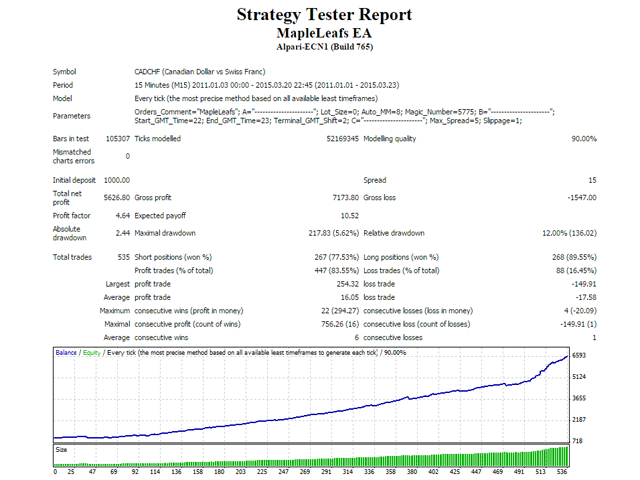Click Largest profit trade value 254.32
Viewport: 640px width, 480px height.
[347, 284]
